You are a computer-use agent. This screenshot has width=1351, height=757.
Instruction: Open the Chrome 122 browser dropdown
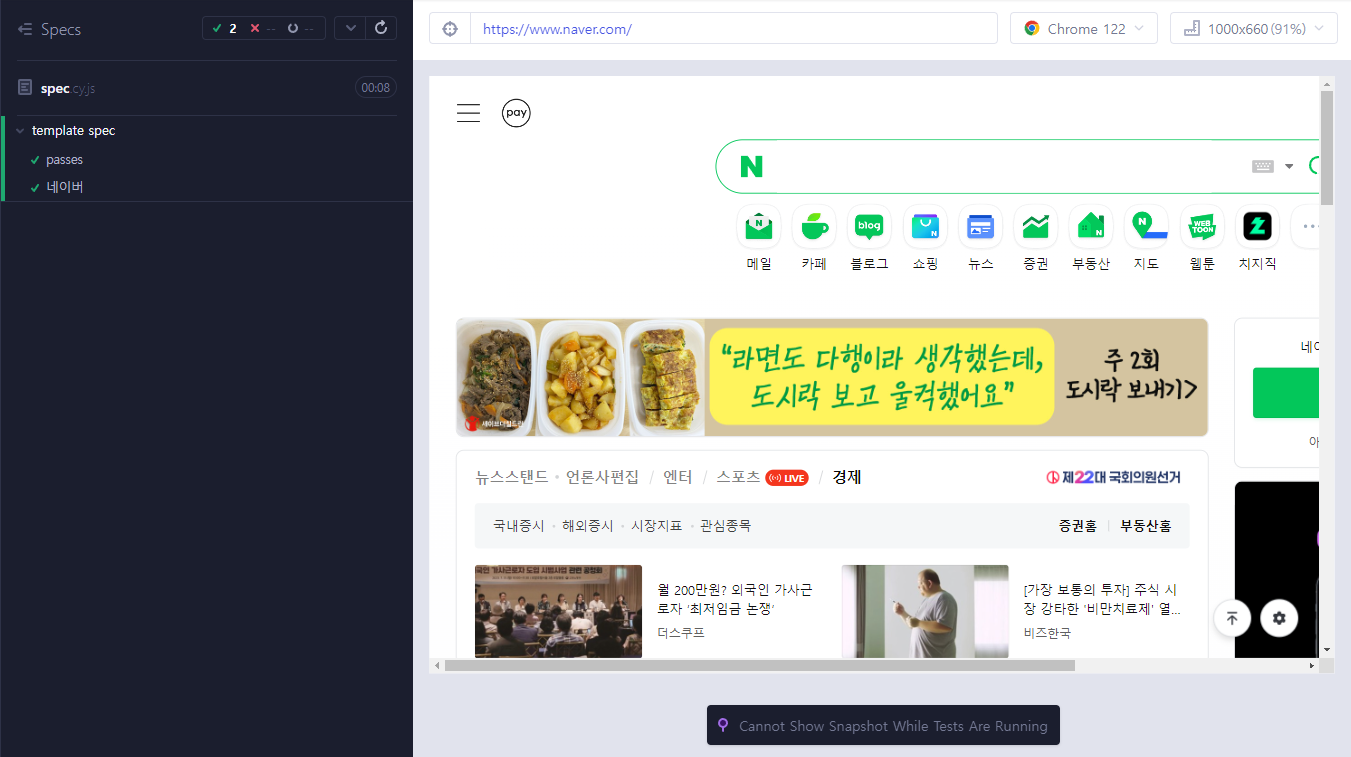tap(1084, 29)
